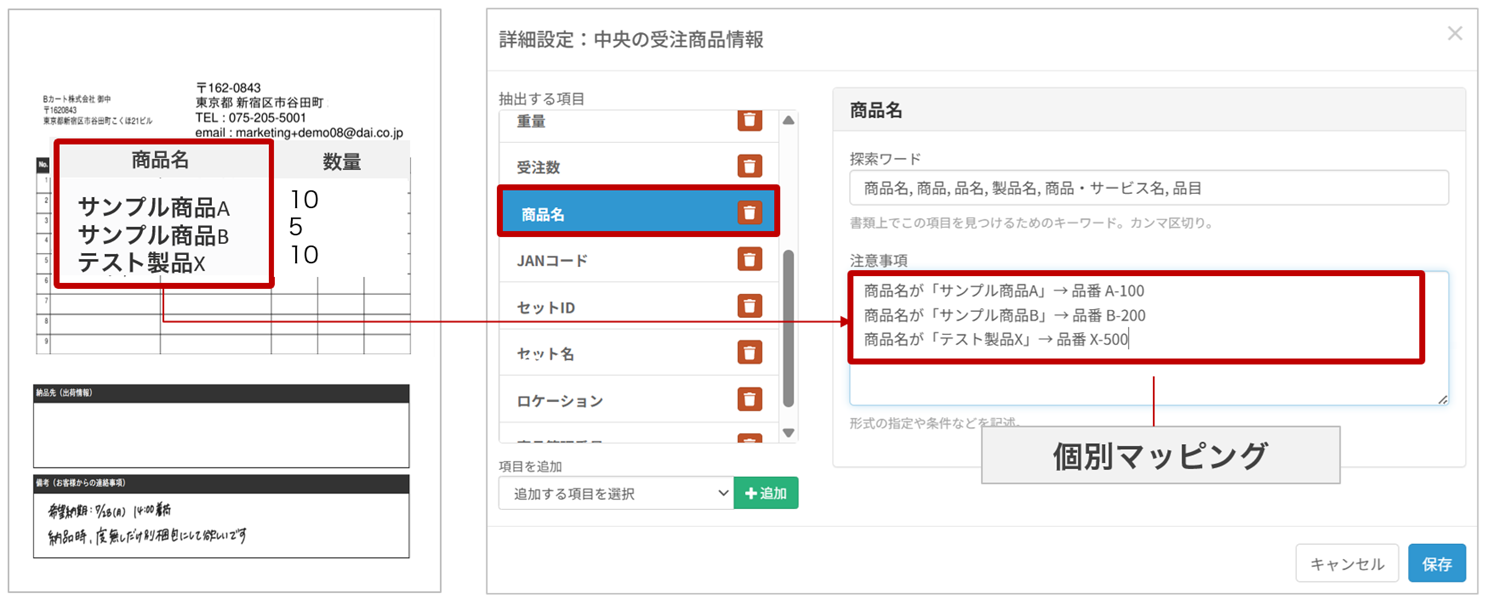Viewport: 1500px width, 610px height.
Task: Click into the 探索ワード input field
Action: click(1148, 188)
